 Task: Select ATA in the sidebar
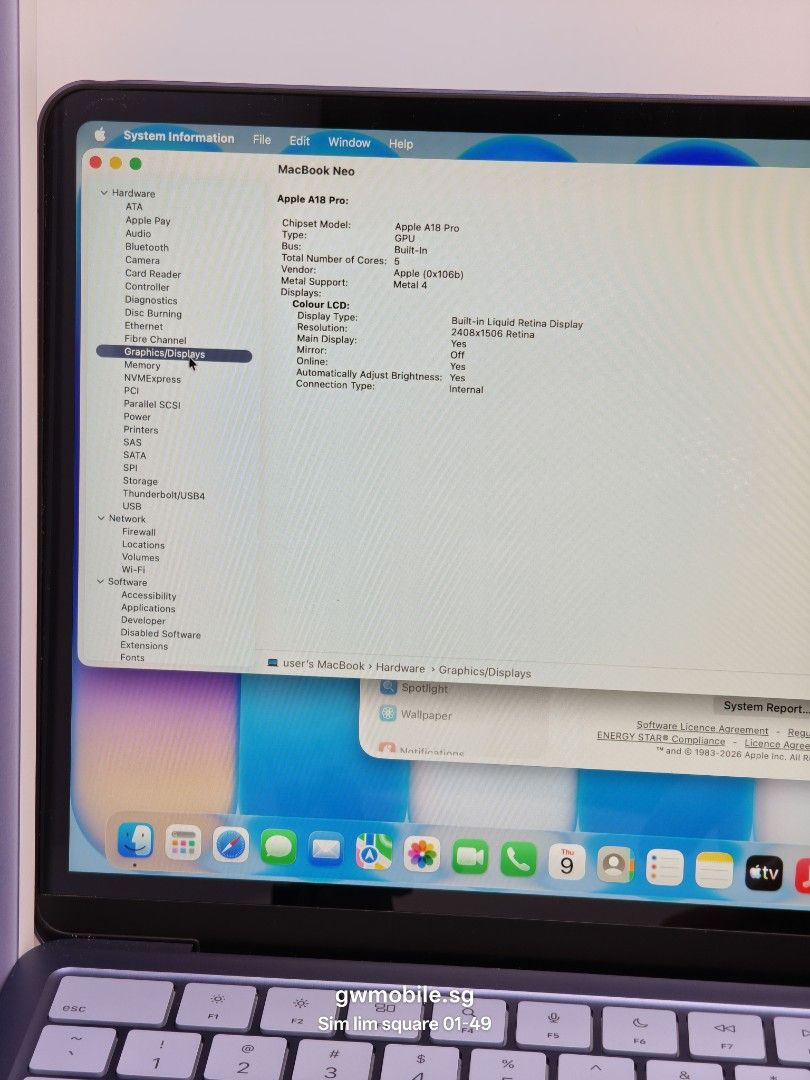point(134,207)
